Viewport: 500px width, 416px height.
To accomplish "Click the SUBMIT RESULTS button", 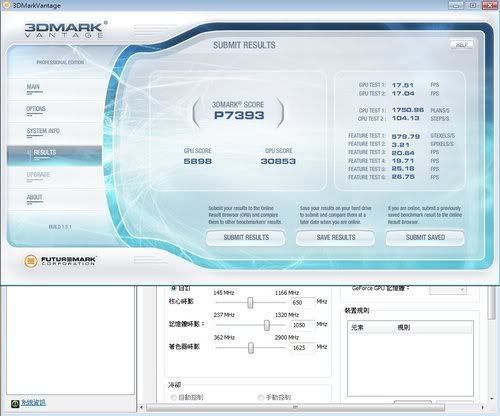I will (246, 238).
